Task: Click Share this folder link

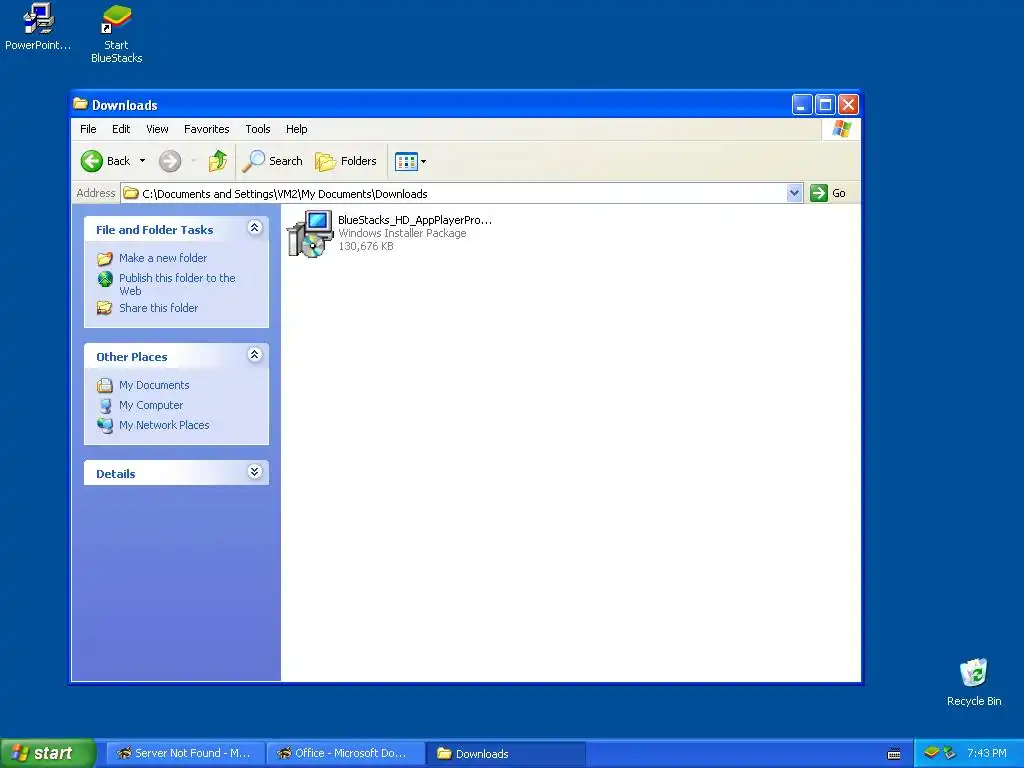Action: click(158, 308)
